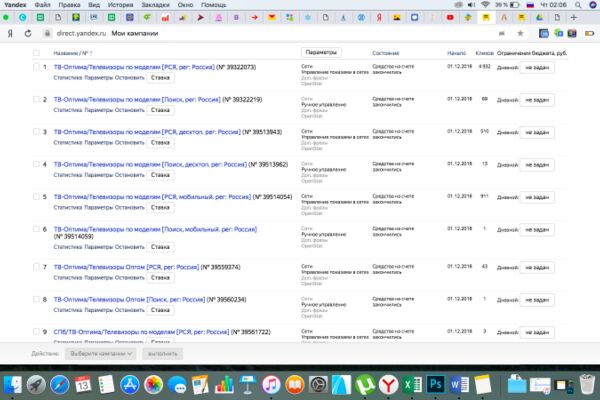Open campaign 7 Телевизоры Оптом РСЯ link
Image resolution: width=600 pixels, height=400 pixels.
pyautogui.click(x=126, y=267)
